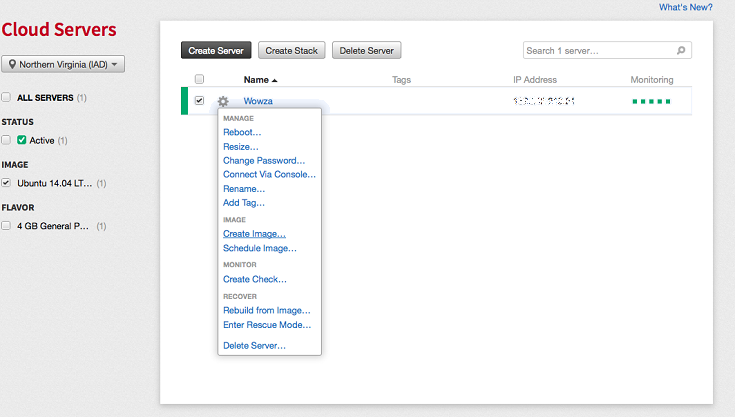The height and width of the screenshot is (417, 735).
Task: Choose Create Image from the menu
Action: coord(254,234)
